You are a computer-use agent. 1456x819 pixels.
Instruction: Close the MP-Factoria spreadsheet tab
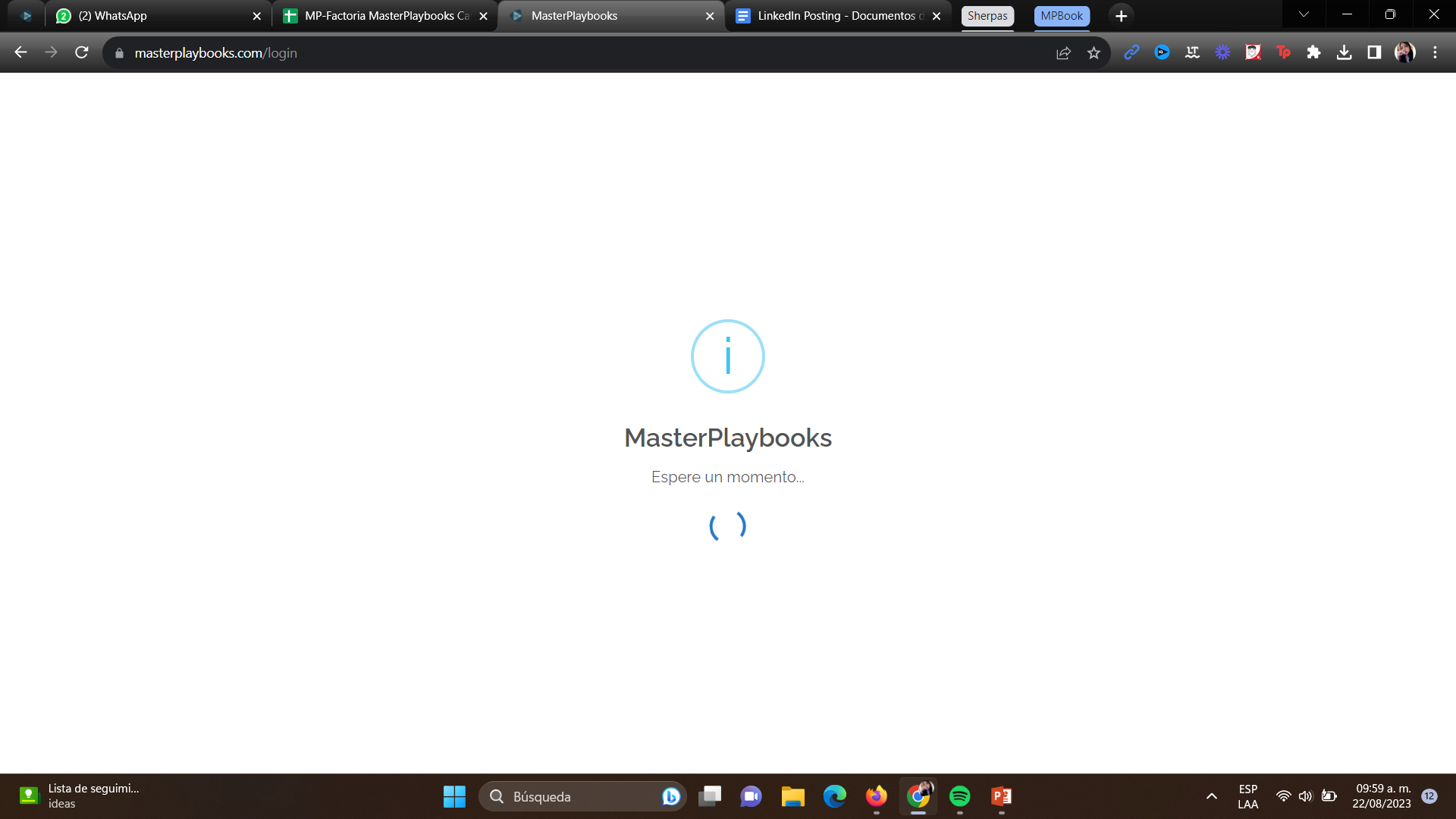483,16
